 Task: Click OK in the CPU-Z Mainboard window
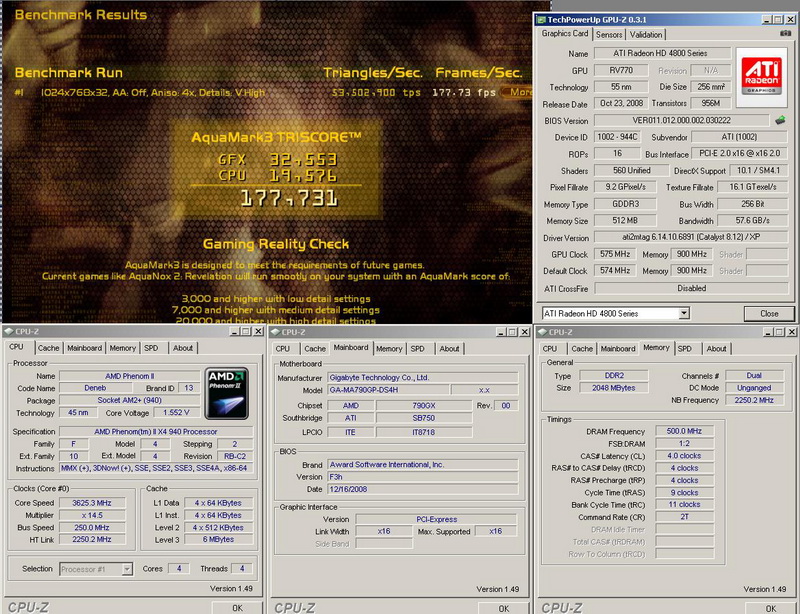(x=504, y=608)
